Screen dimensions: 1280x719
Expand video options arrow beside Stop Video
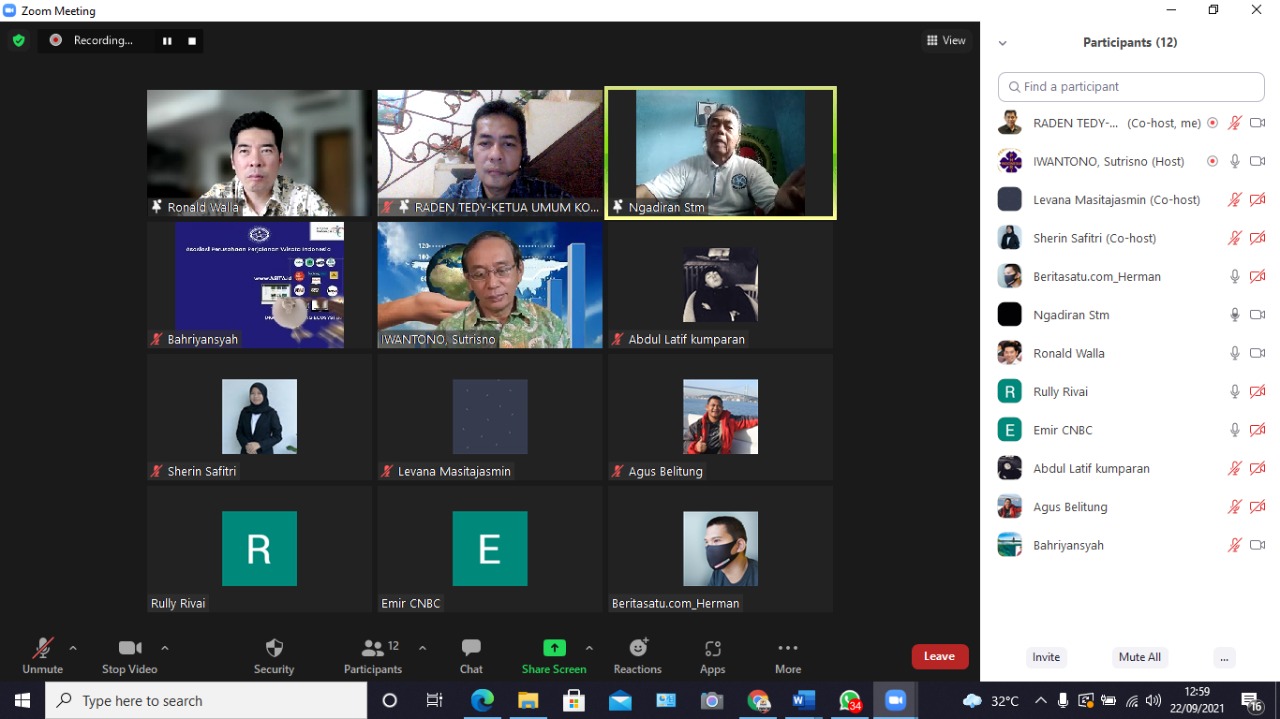point(165,648)
